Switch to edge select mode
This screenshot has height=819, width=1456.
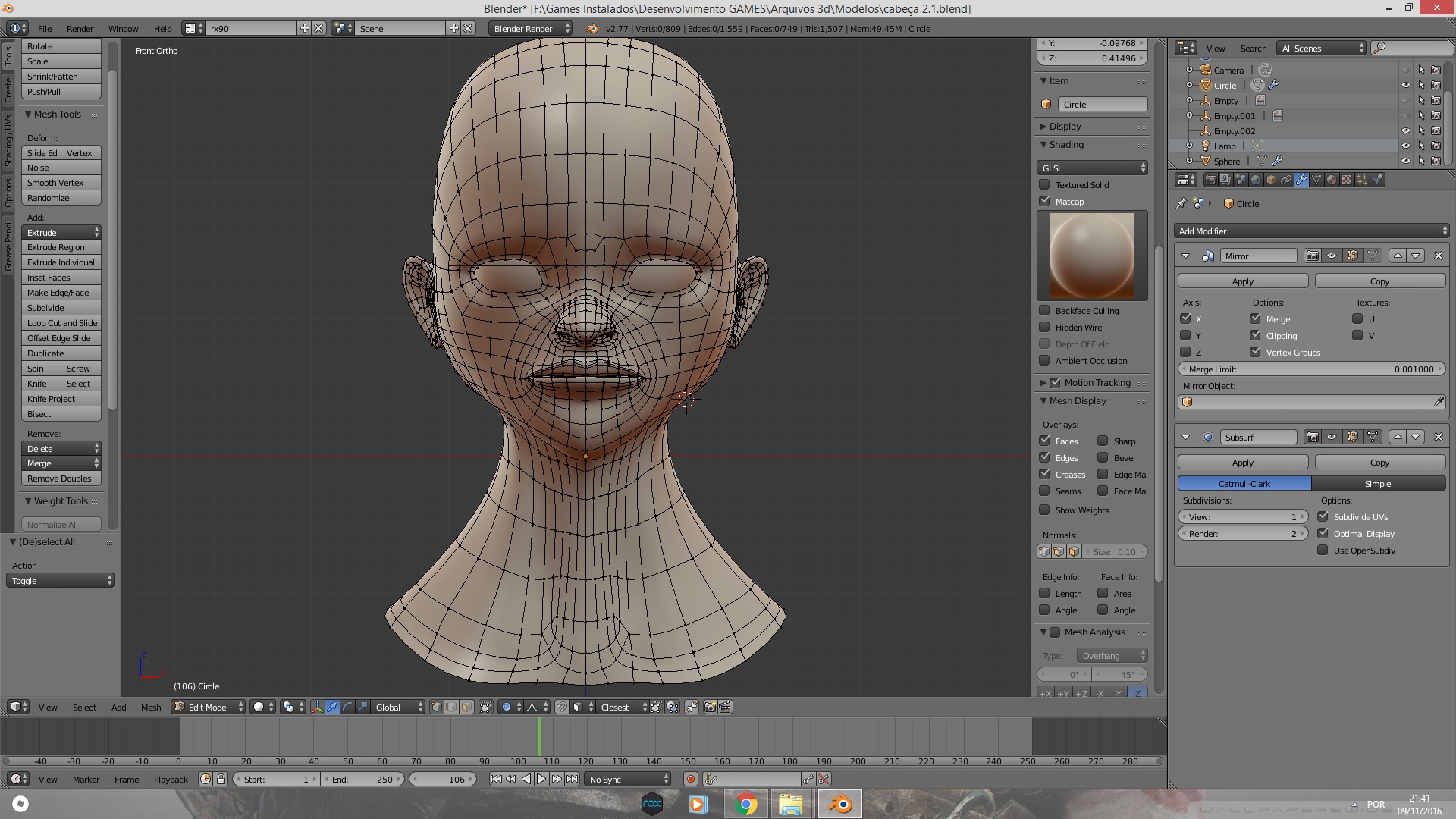pos(452,707)
